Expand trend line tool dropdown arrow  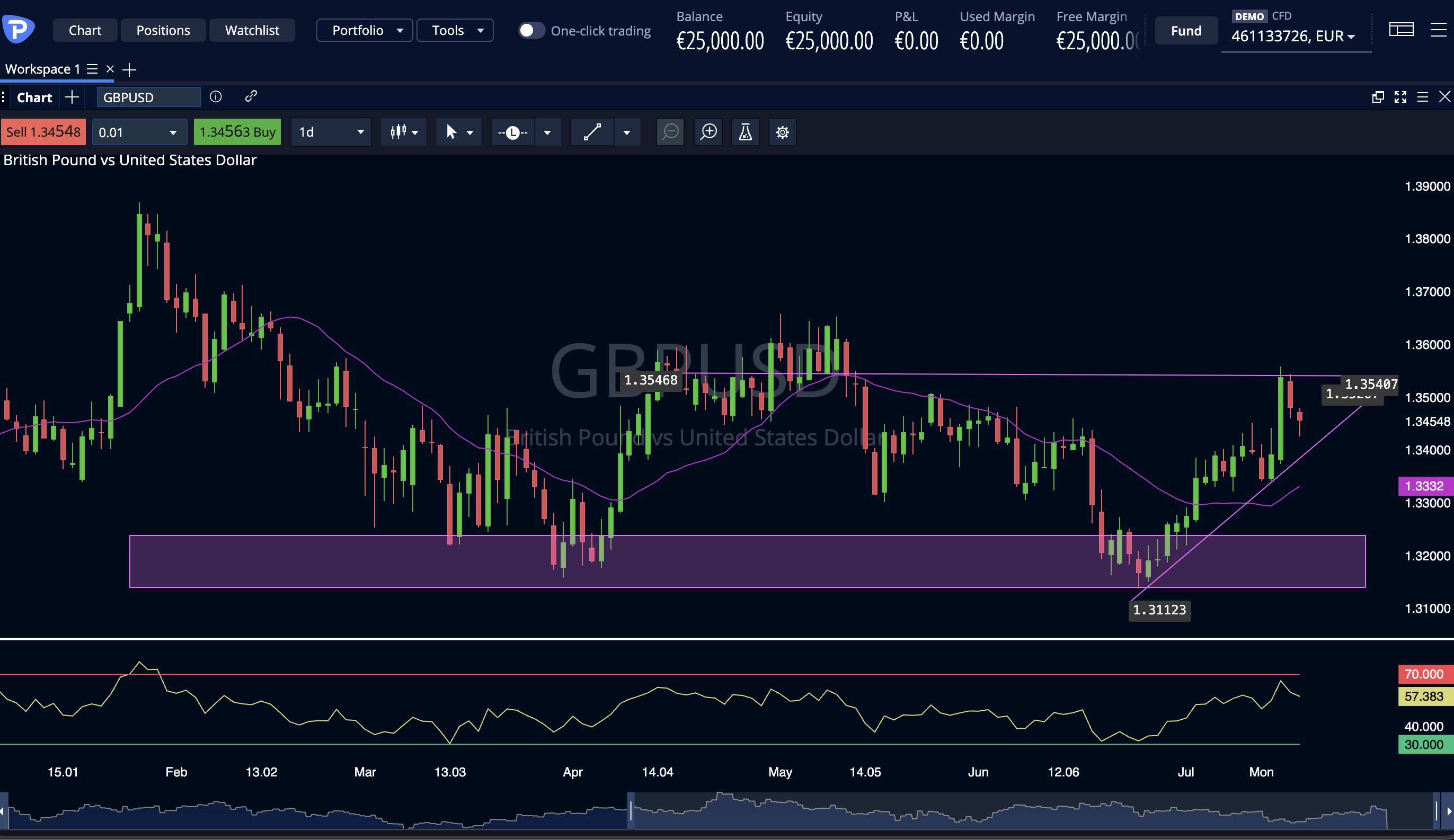pos(627,132)
